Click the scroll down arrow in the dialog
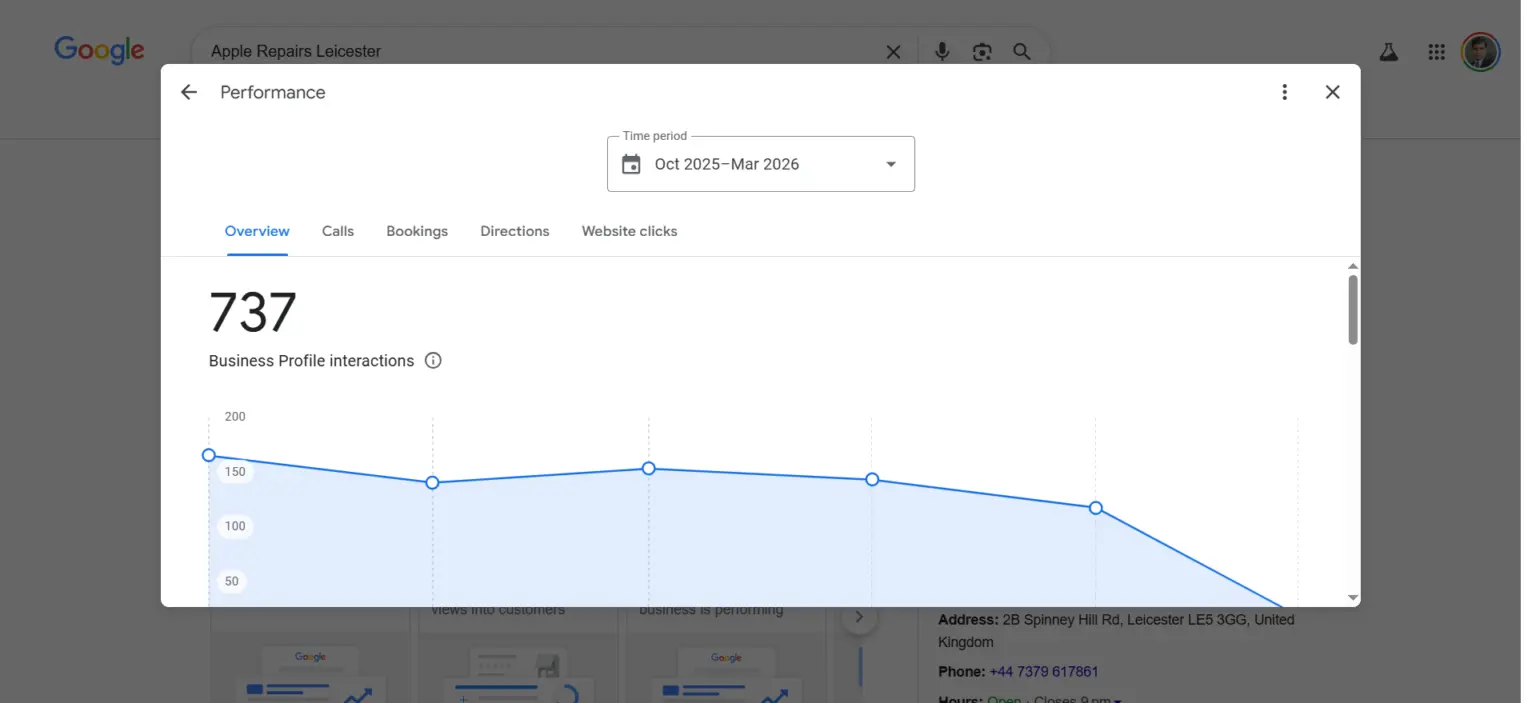 (x=1353, y=598)
